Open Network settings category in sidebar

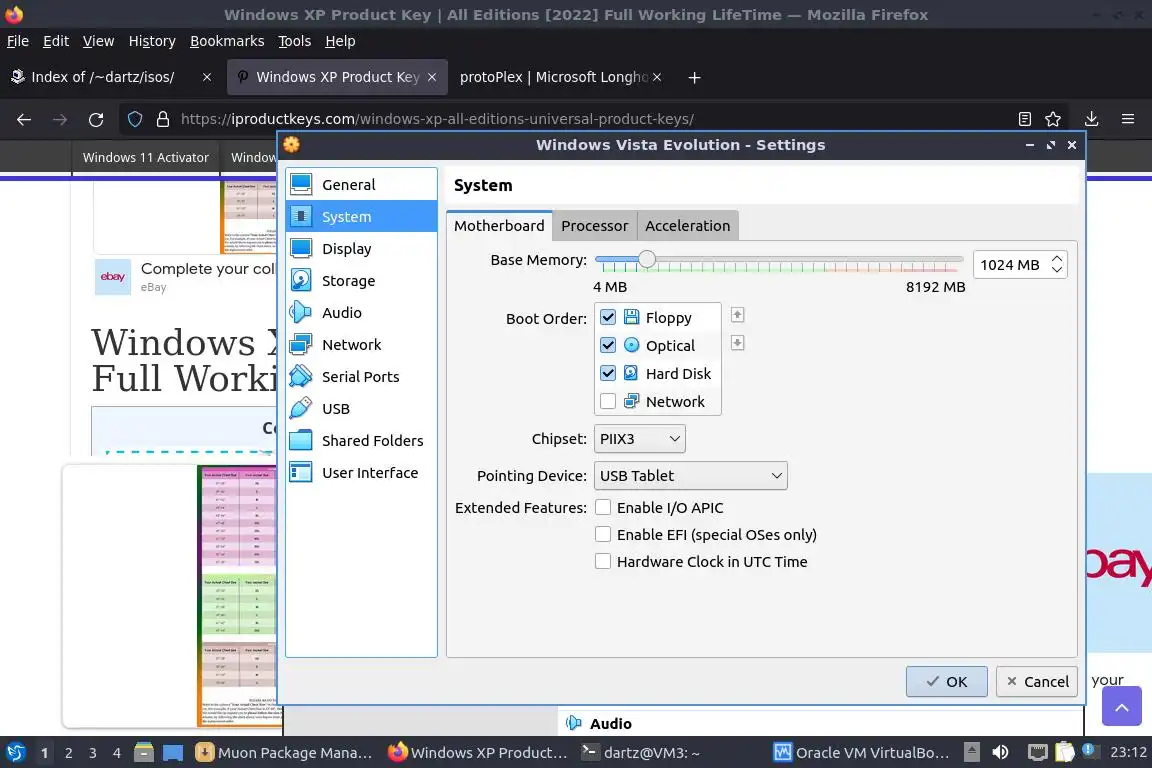point(361,345)
